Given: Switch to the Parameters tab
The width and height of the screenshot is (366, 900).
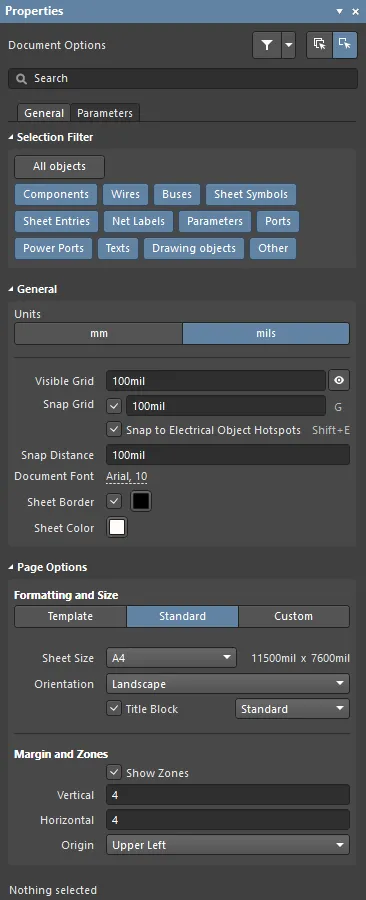Looking at the screenshot, I should [105, 113].
